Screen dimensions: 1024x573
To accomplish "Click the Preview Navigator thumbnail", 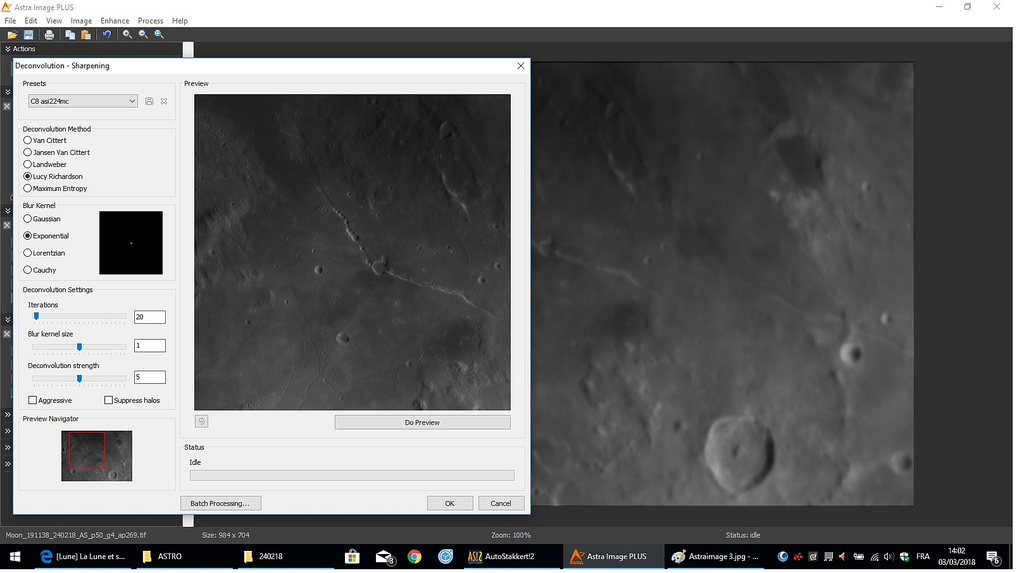I will (x=97, y=456).
